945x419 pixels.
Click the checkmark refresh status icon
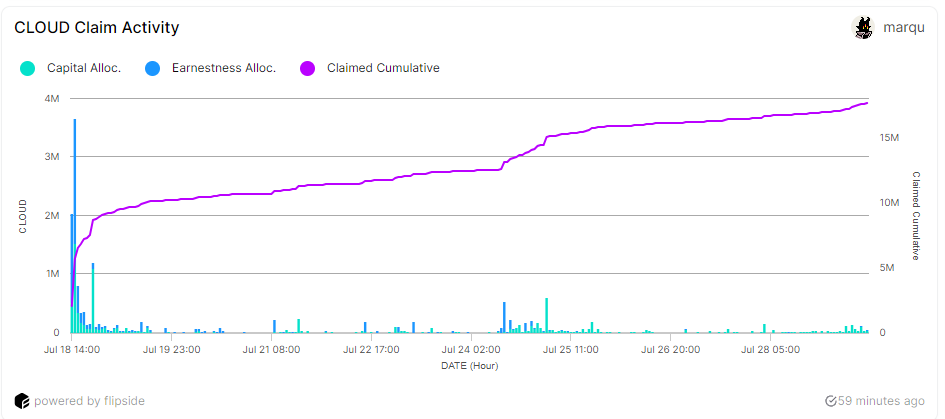pyautogui.click(x=830, y=401)
